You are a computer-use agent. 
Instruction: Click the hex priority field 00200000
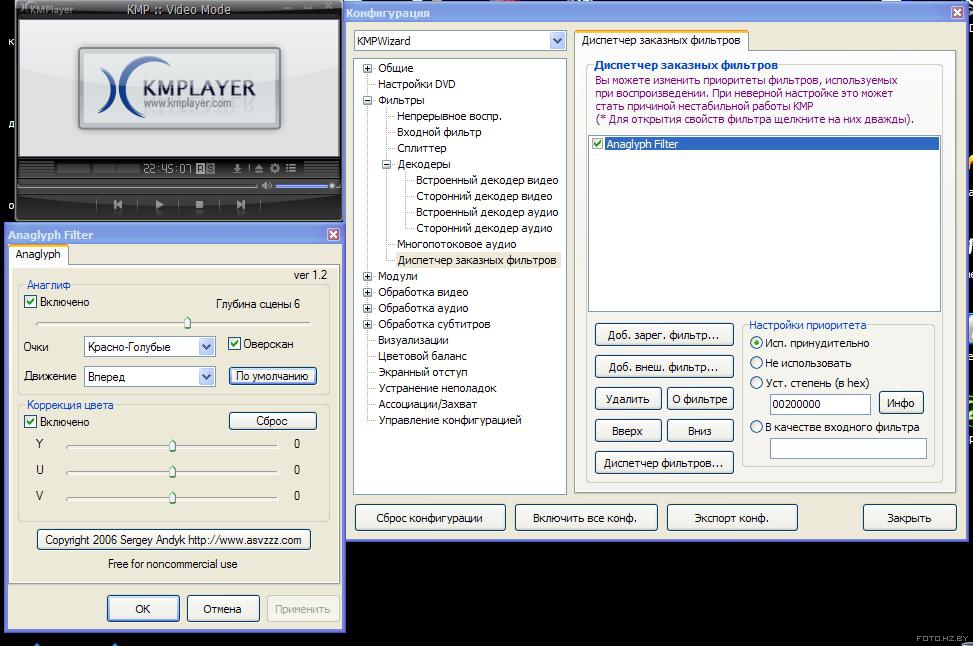point(820,404)
